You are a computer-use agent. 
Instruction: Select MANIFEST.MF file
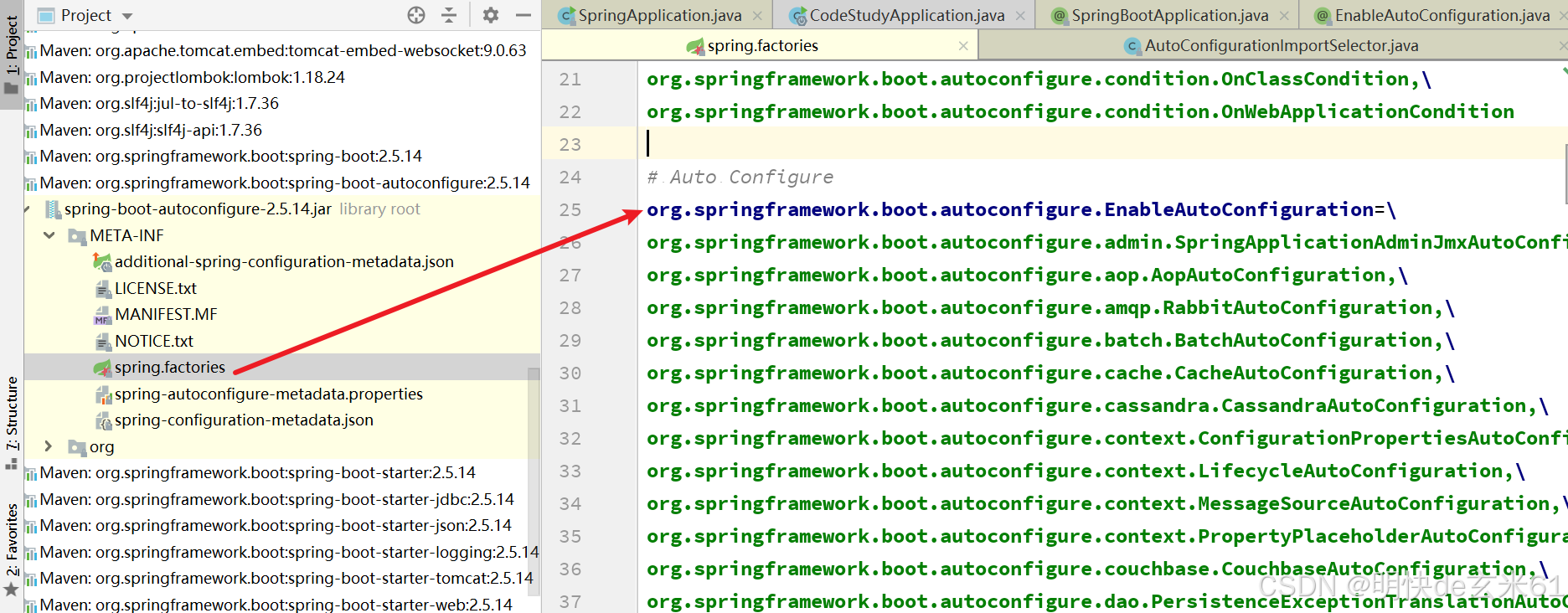click(166, 315)
